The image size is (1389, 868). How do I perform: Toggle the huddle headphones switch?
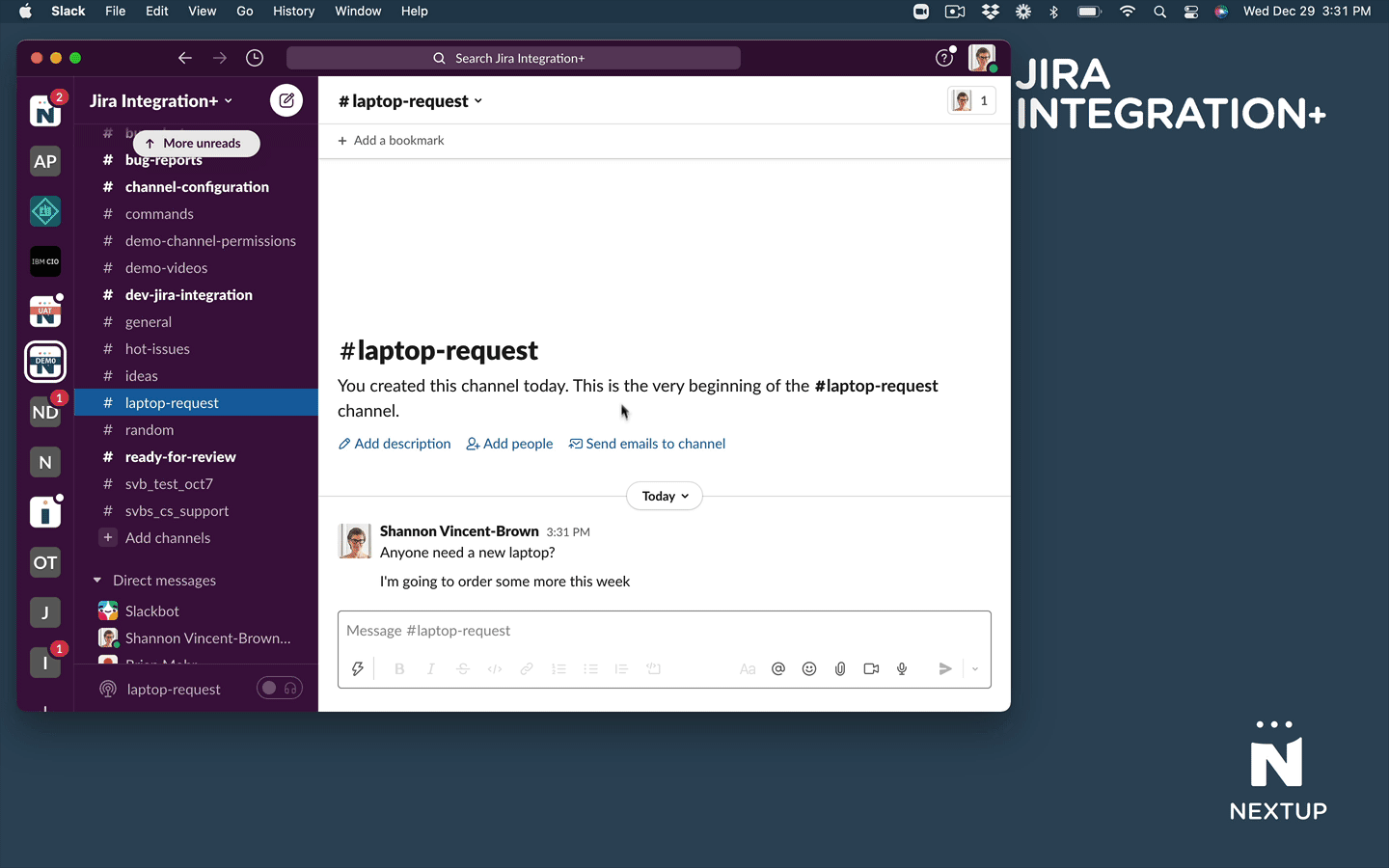[280, 688]
